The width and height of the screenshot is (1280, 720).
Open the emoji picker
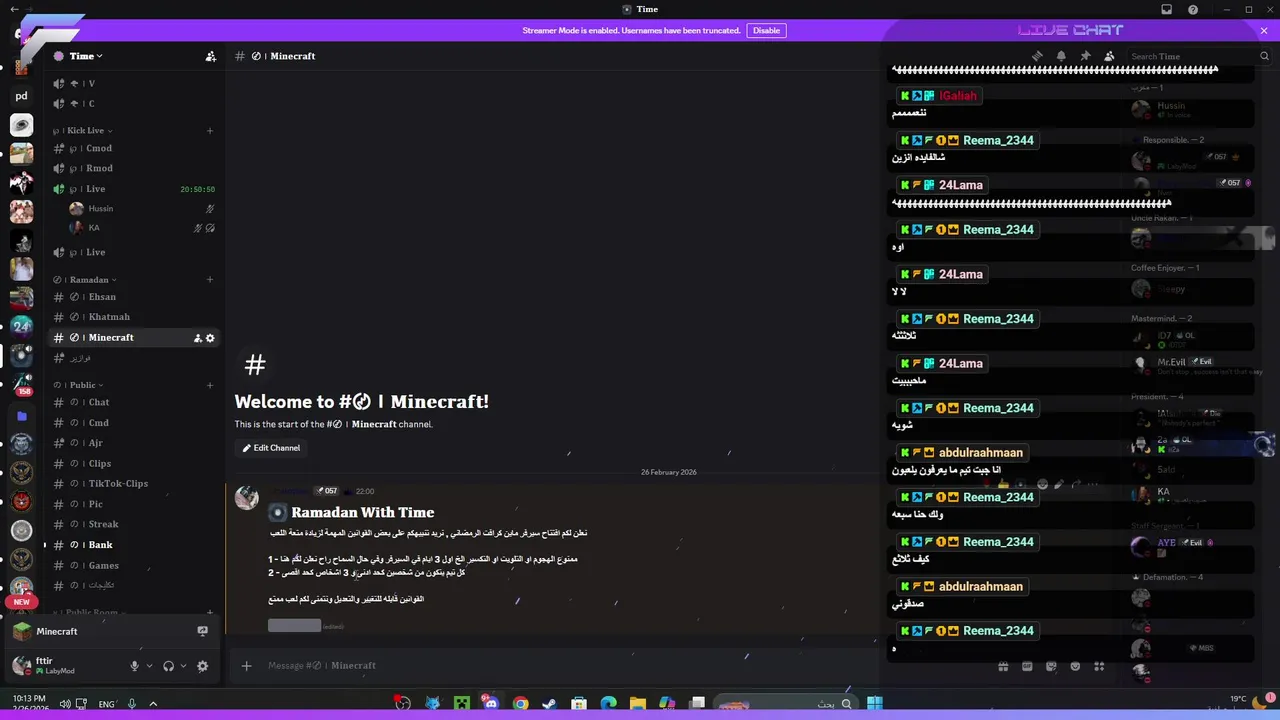point(1075,666)
